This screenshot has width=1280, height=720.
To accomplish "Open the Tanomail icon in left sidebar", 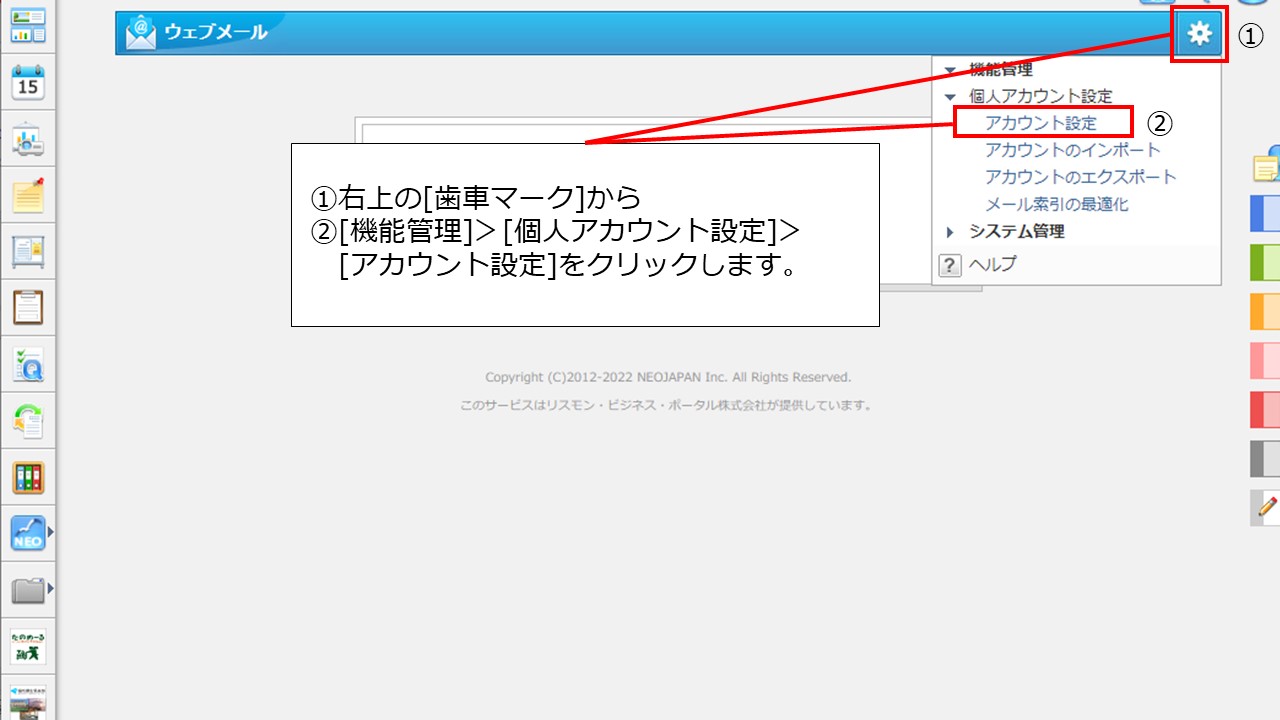I will [x=27, y=645].
